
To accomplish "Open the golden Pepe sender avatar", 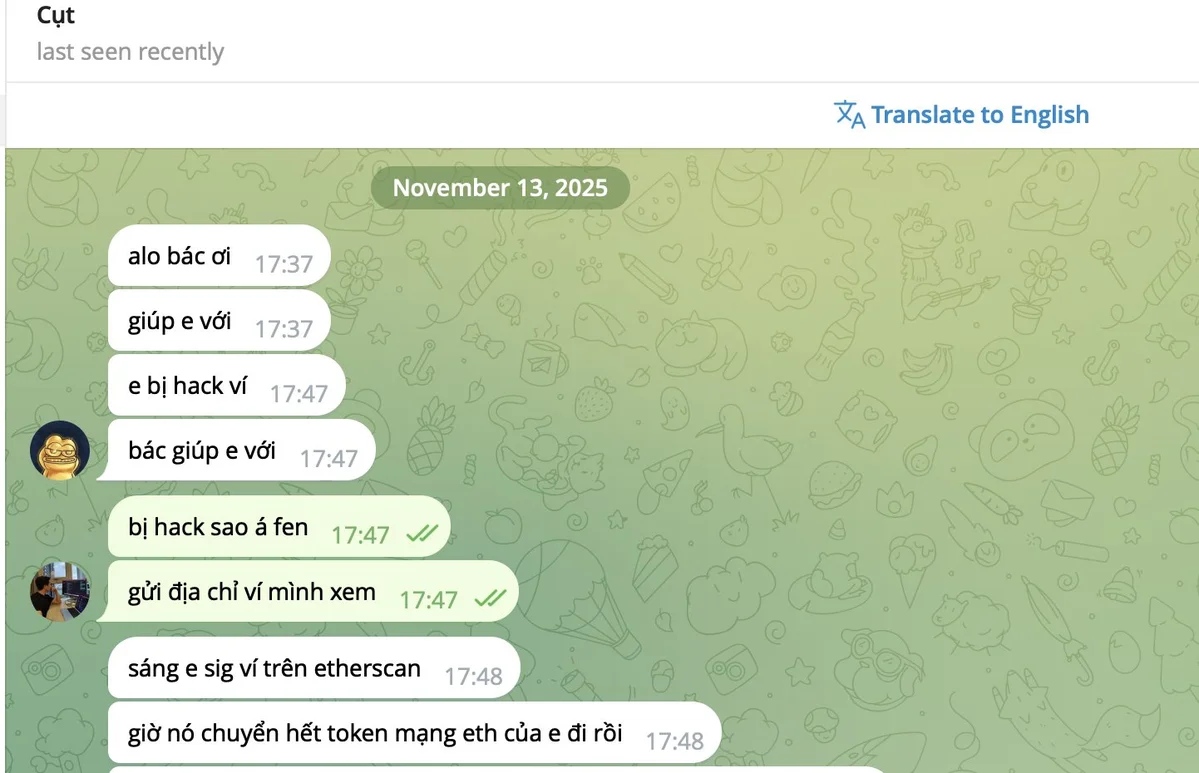I will pos(60,450).
